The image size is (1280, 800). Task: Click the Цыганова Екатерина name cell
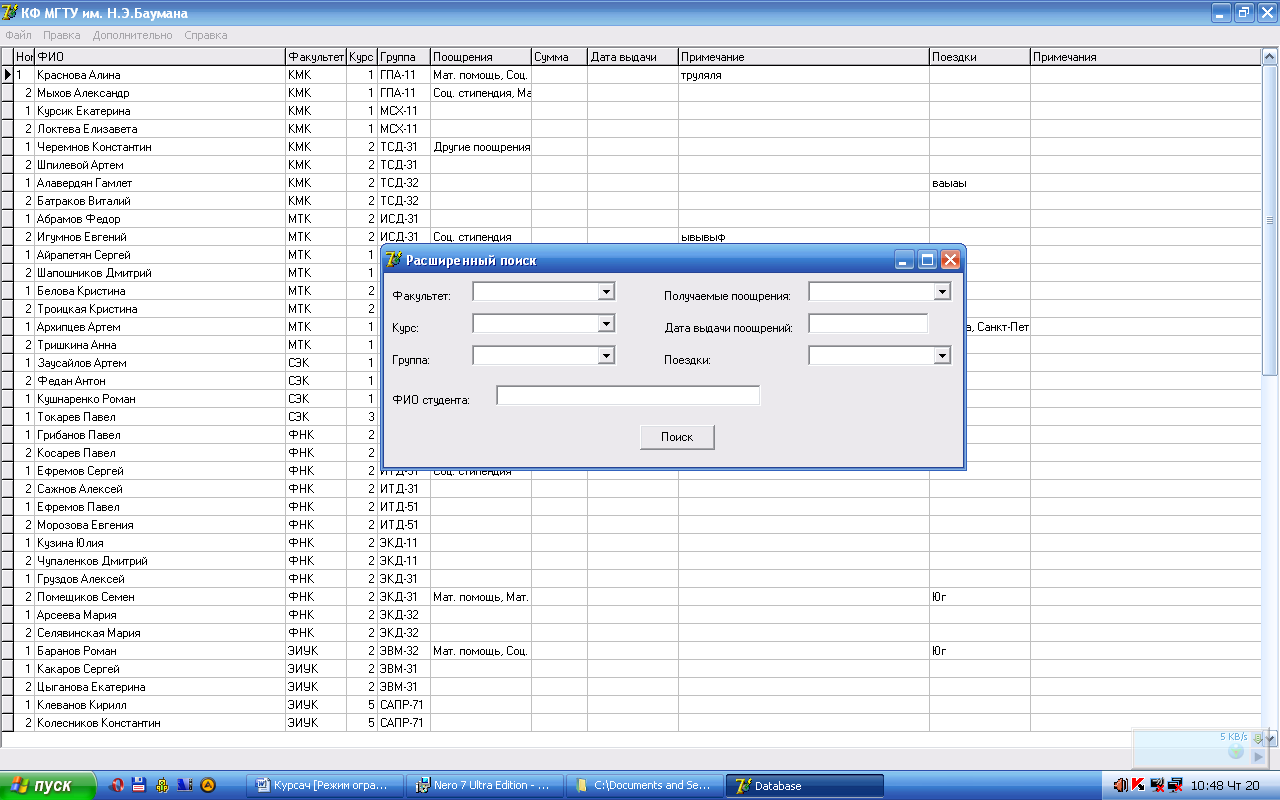(160, 687)
